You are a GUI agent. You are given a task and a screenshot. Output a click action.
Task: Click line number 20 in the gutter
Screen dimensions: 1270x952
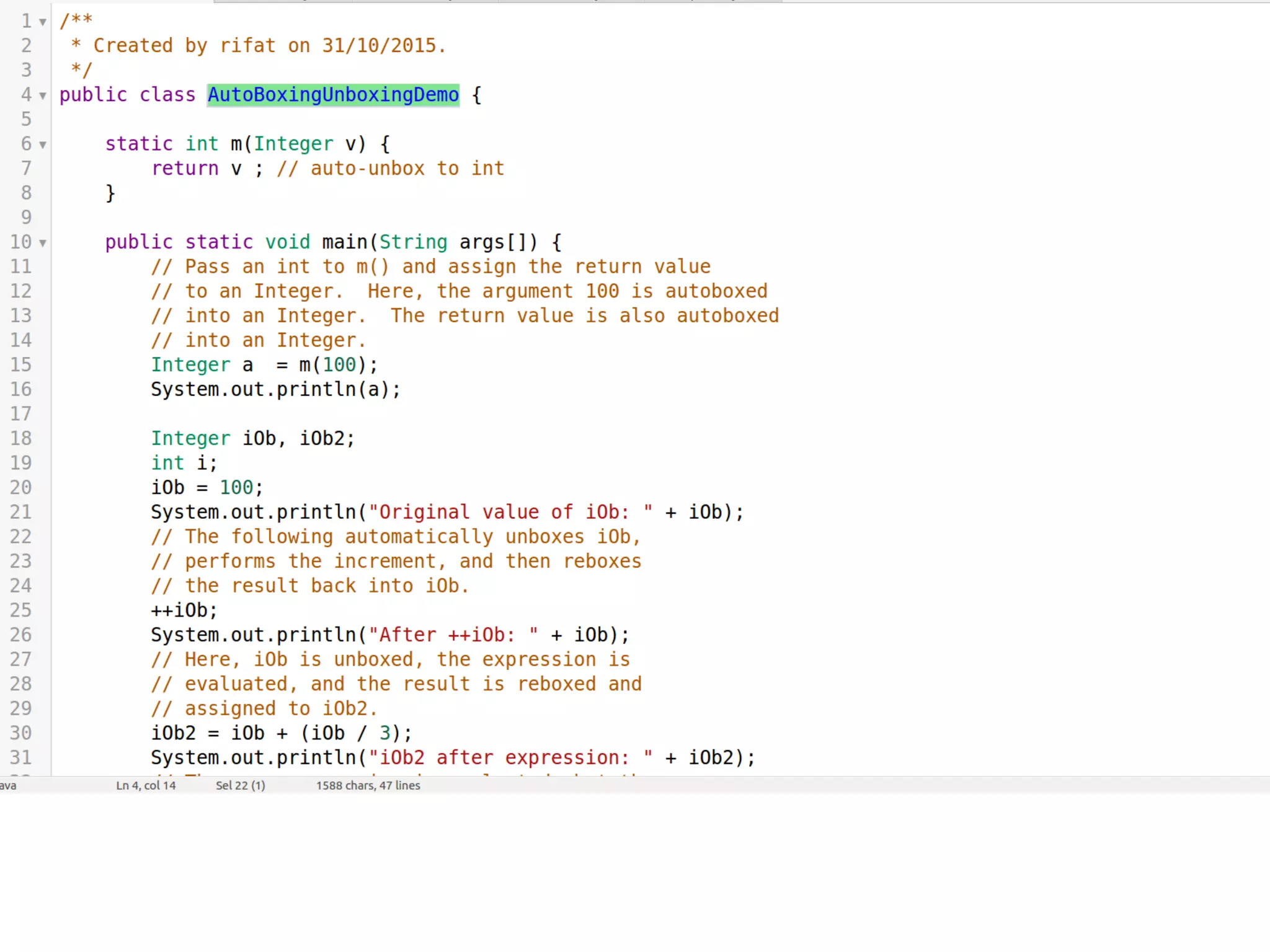pyautogui.click(x=20, y=487)
